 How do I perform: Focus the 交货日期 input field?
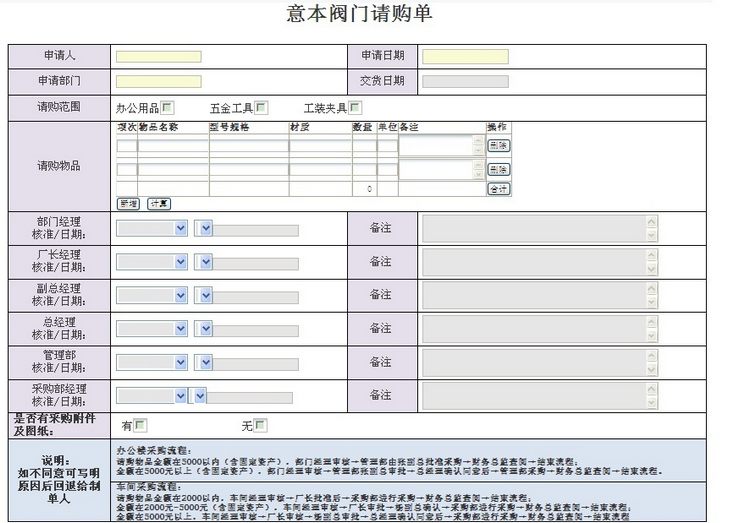[x=465, y=82]
